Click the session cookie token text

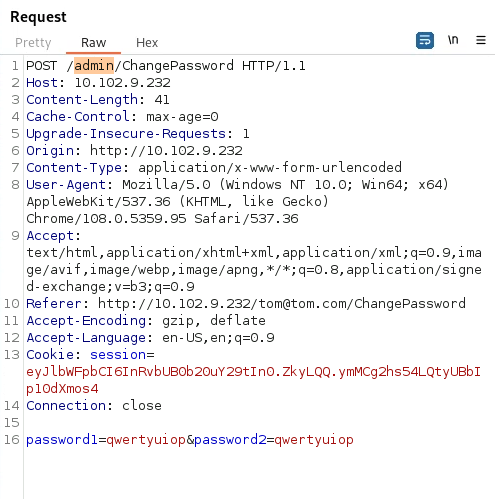[253, 380]
